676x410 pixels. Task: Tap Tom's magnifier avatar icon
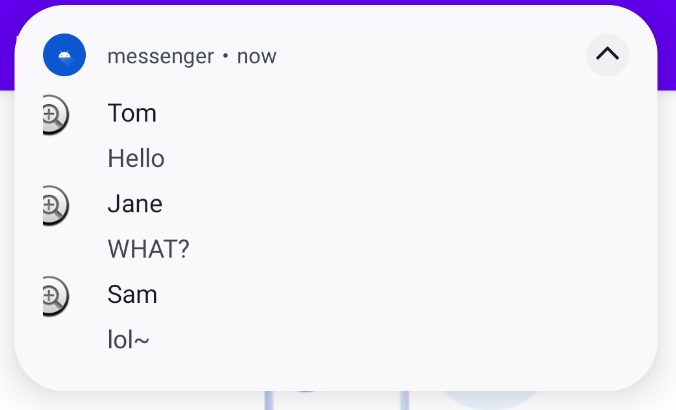(x=56, y=115)
